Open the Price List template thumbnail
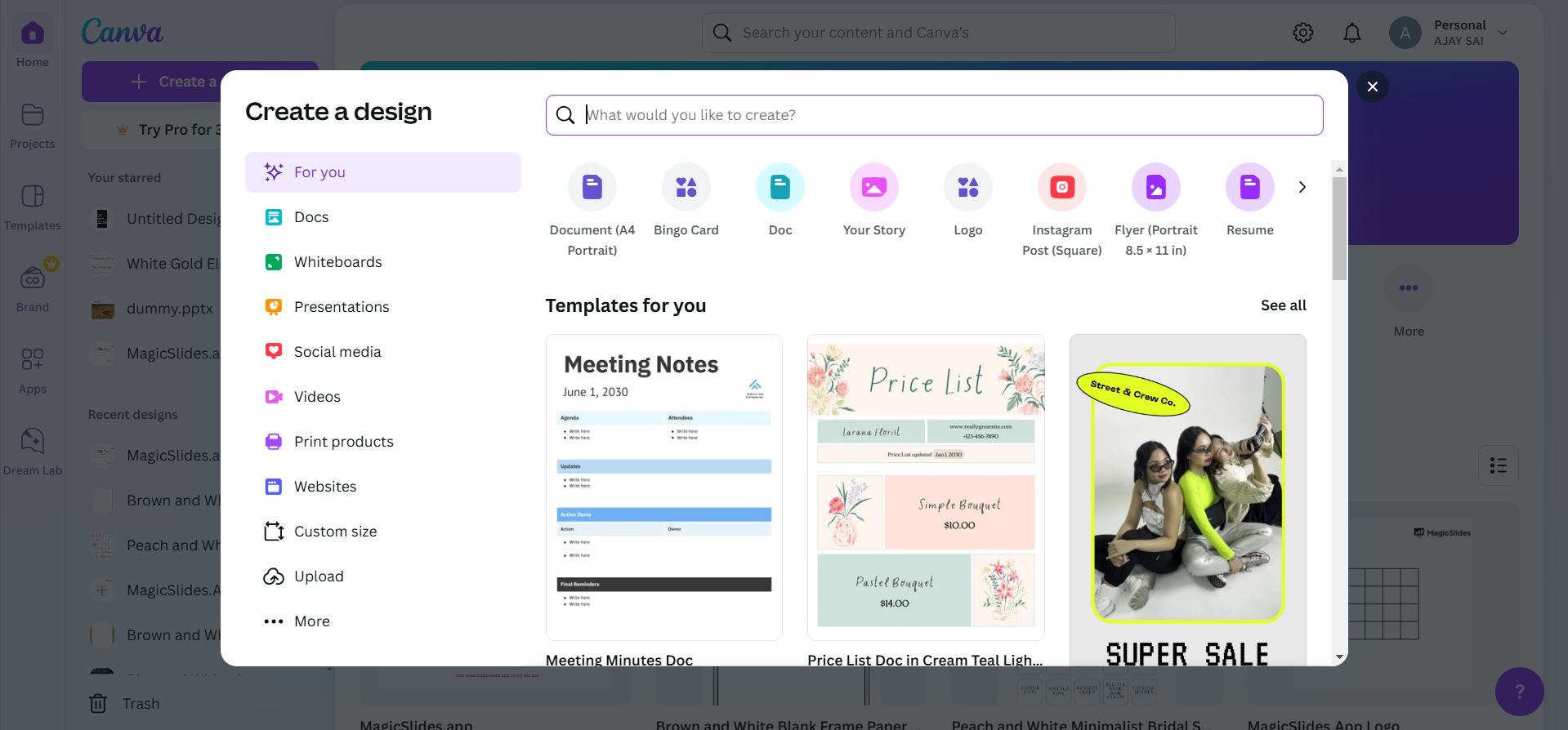1568x730 pixels. coord(926,487)
